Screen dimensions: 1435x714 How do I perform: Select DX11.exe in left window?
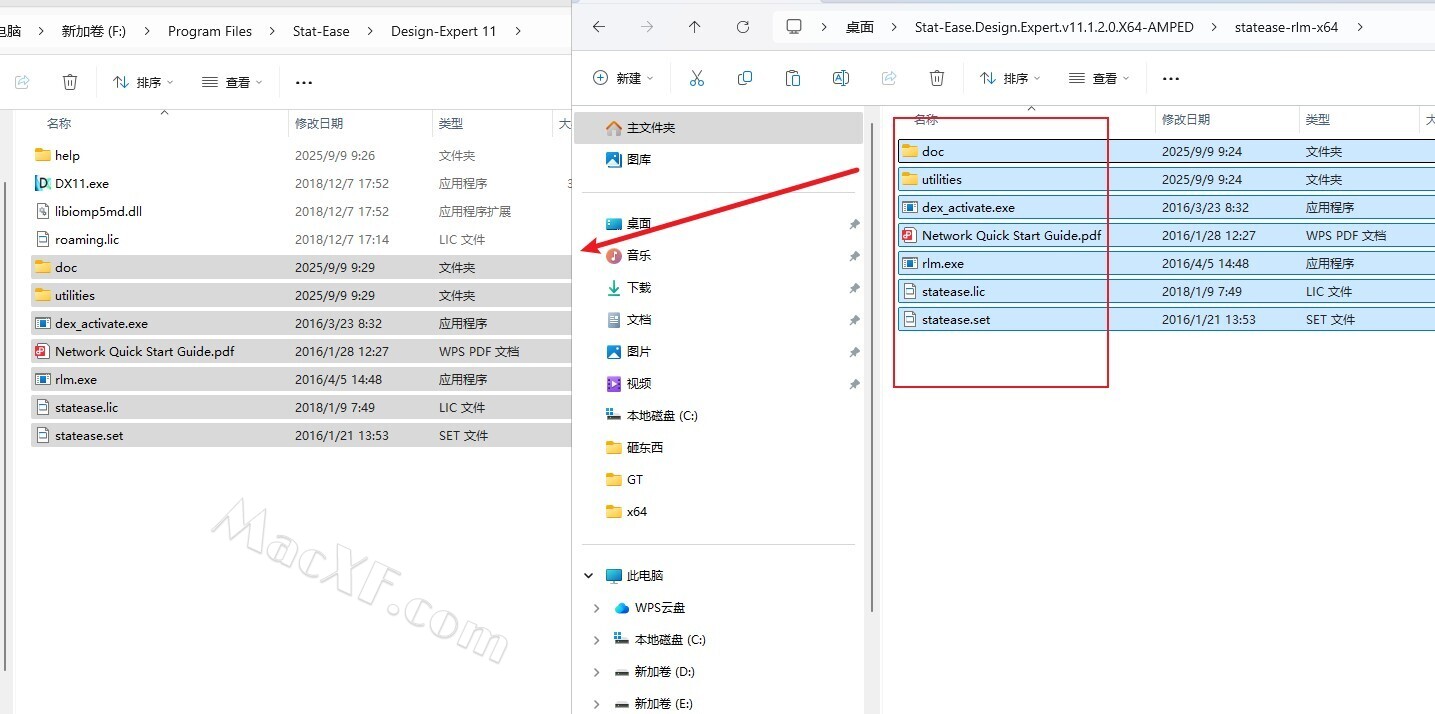coord(300,183)
